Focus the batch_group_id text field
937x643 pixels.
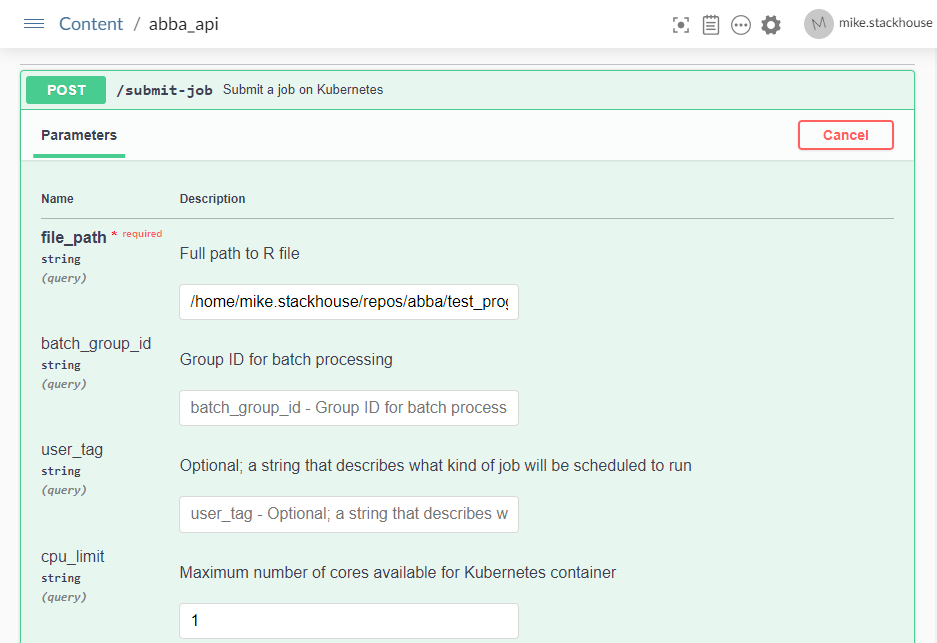pos(348,408)
